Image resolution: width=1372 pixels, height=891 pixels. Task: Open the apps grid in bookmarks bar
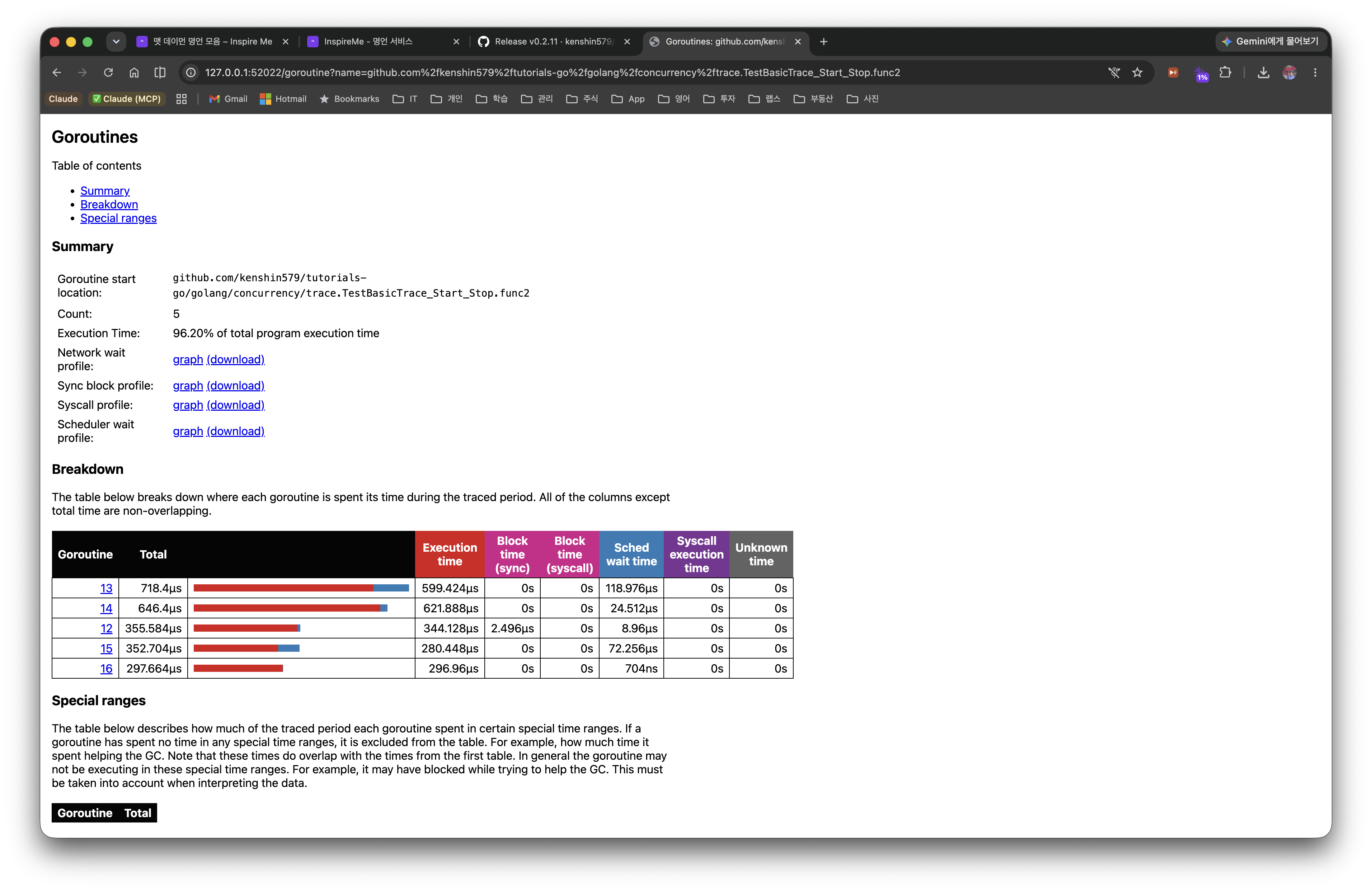(x=182, y=99)
